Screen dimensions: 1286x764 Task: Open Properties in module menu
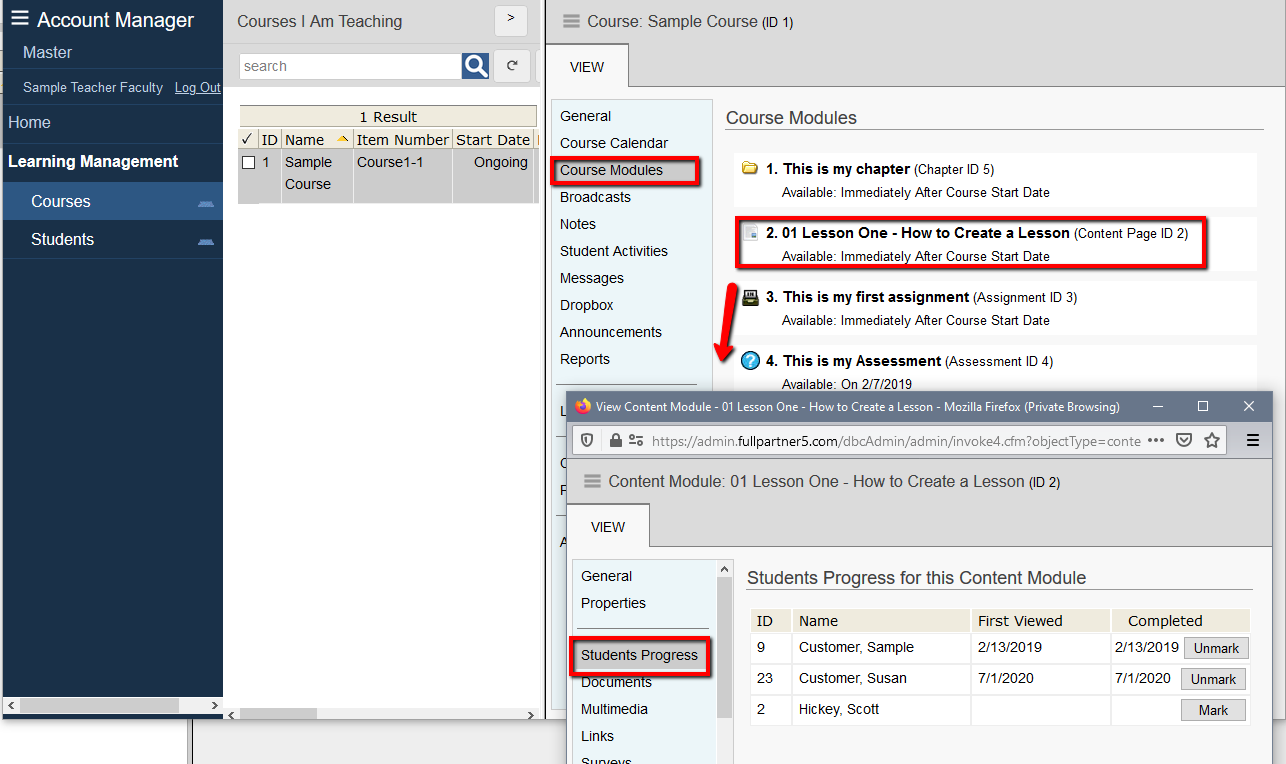pyautogui.click(x=613, y=603)
